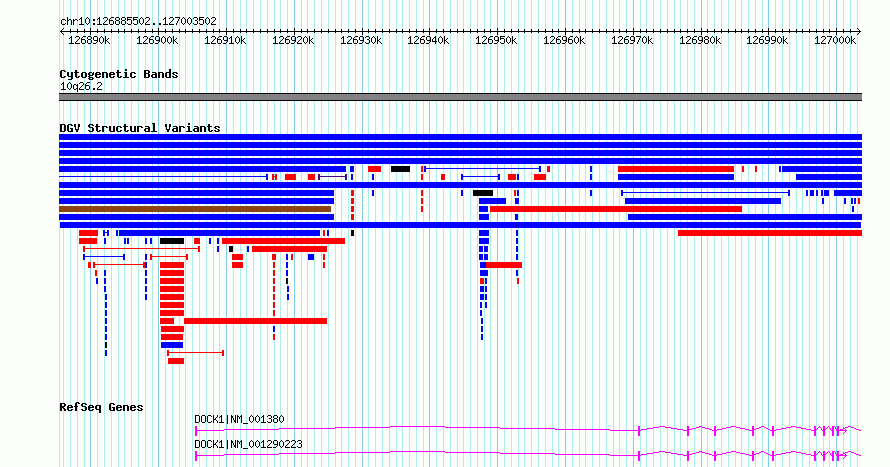
Task: Click the magenta DOCK1 NM_001290223 transcript line
Action: (528, 455)
